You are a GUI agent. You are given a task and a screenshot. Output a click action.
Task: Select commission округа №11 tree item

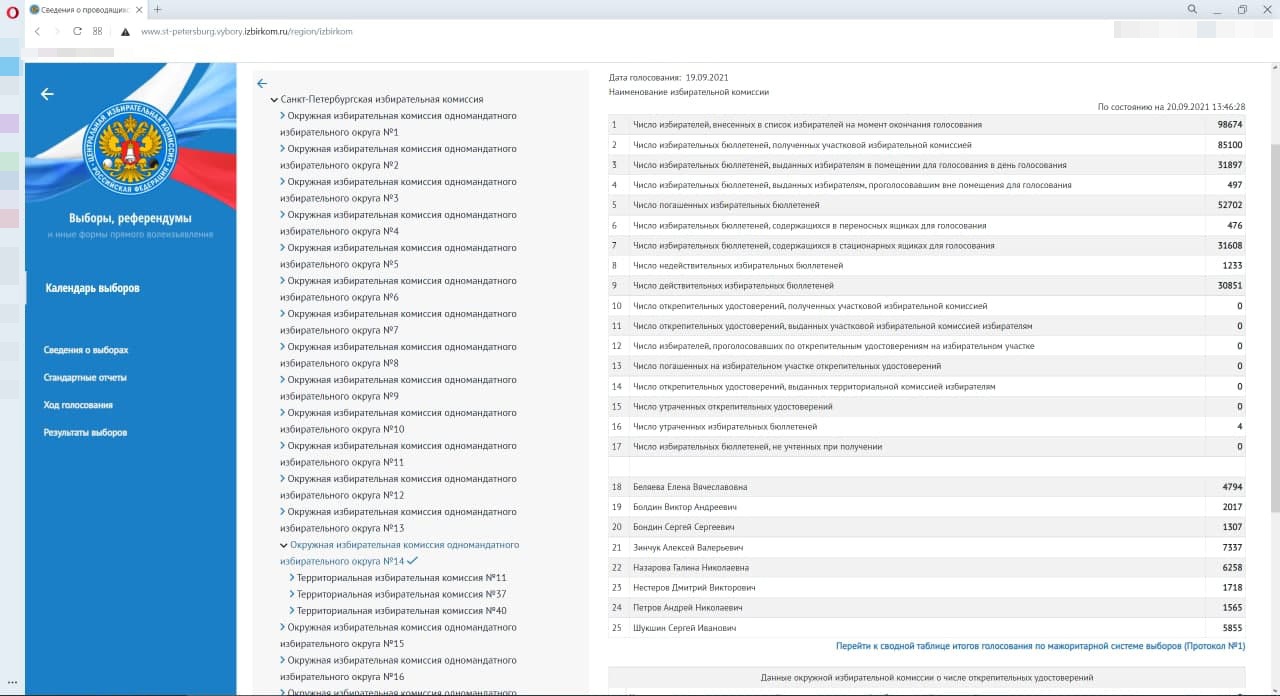398,454
